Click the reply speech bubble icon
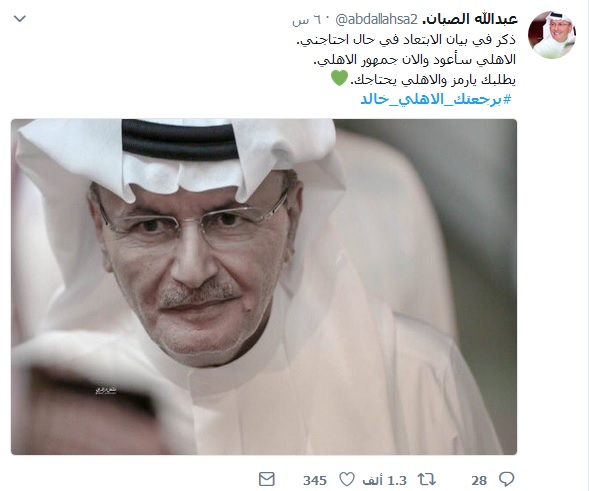Image resolution: width=589 pixels, height=491 pixels. click(506, 480)
